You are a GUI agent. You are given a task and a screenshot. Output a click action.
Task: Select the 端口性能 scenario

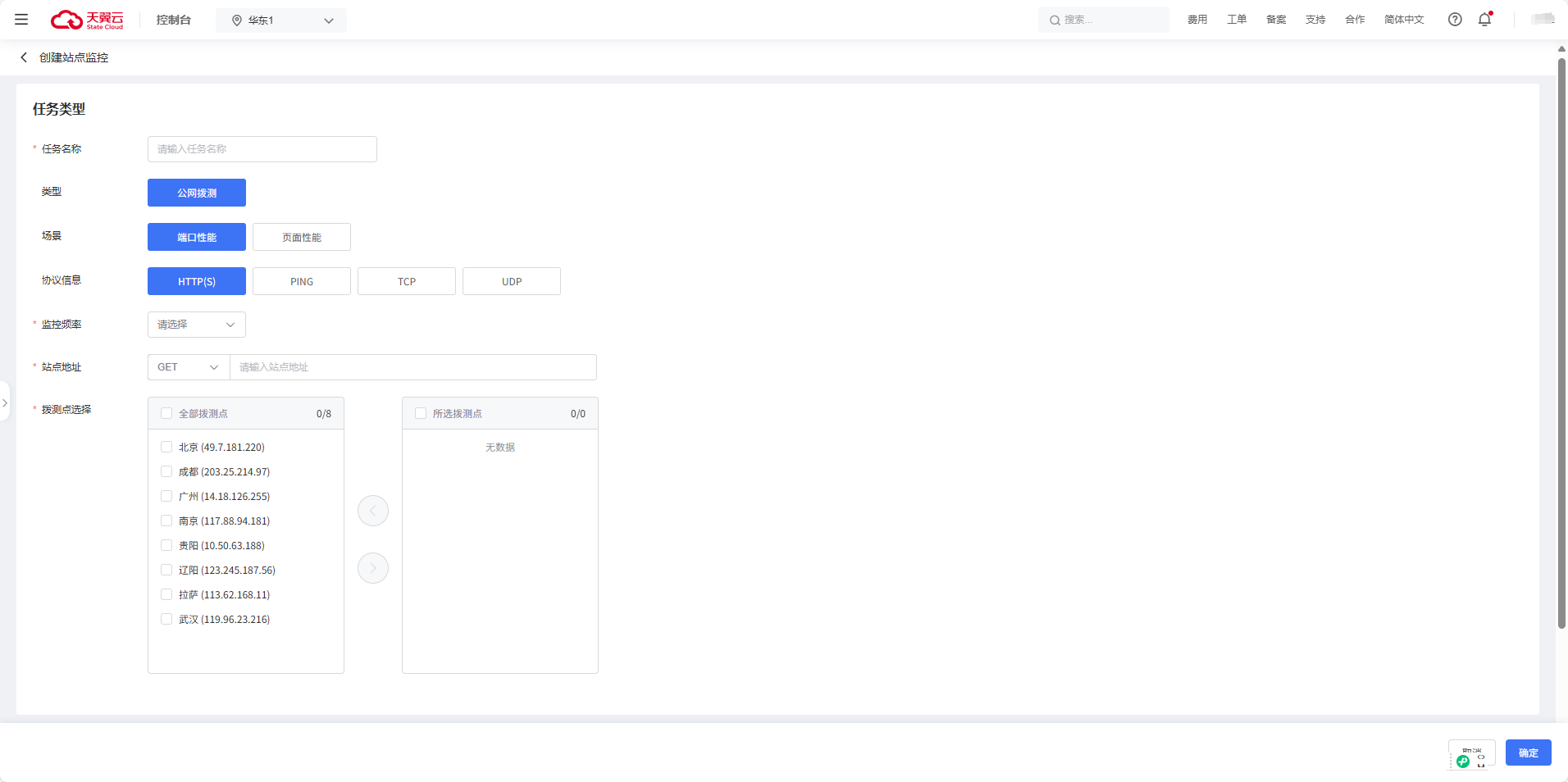coord(197,237)
